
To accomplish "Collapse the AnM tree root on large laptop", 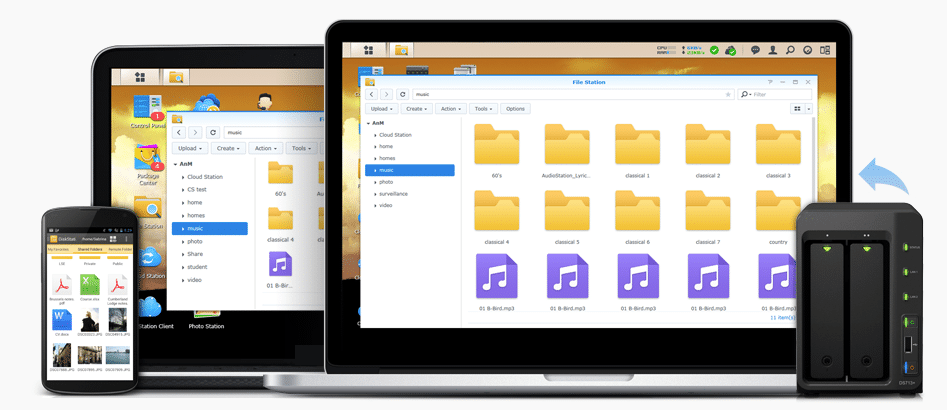I will [x=368, y=123].
